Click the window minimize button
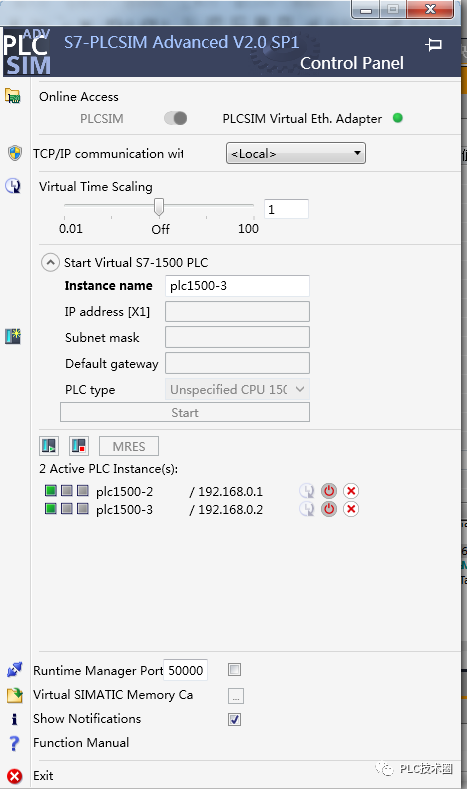Viewport: 467px width, 789px height. tap(366, 9)
